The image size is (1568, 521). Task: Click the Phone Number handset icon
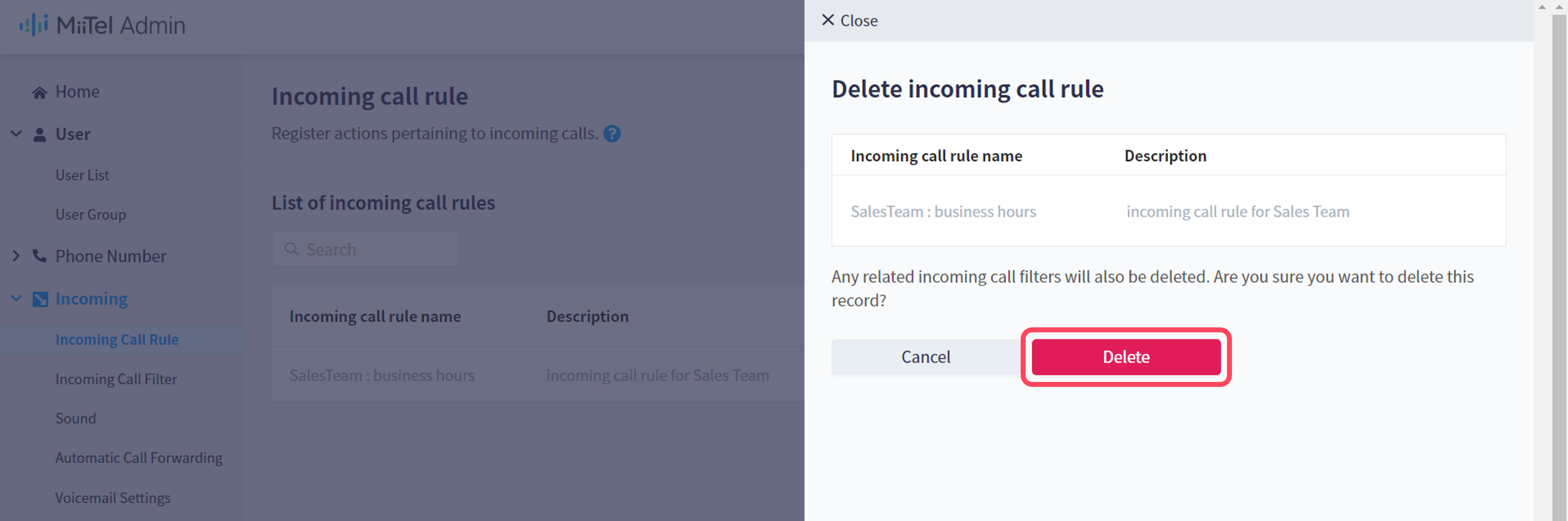[x=40, y=256]
